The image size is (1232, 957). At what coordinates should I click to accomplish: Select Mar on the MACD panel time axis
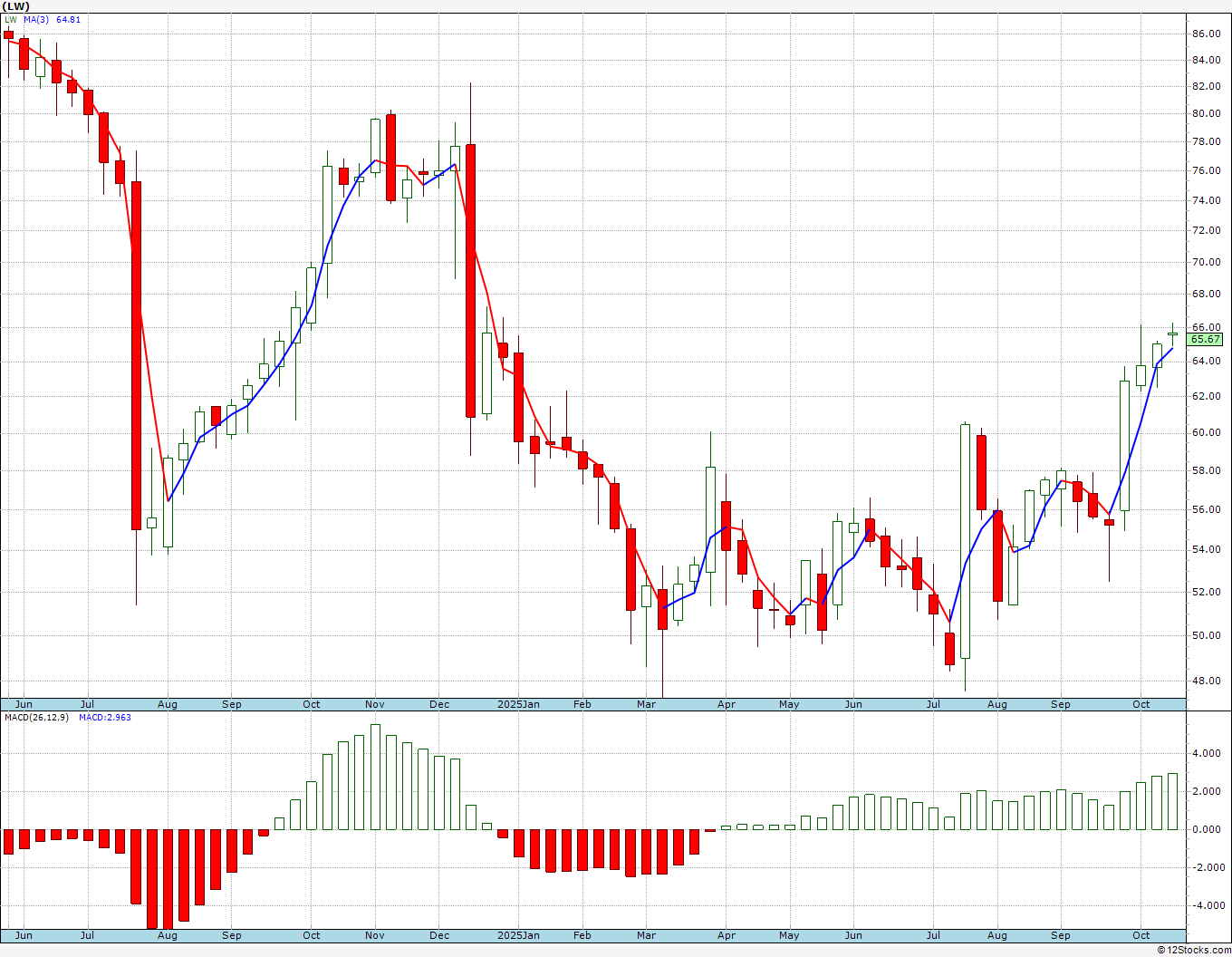click(647, 935)
